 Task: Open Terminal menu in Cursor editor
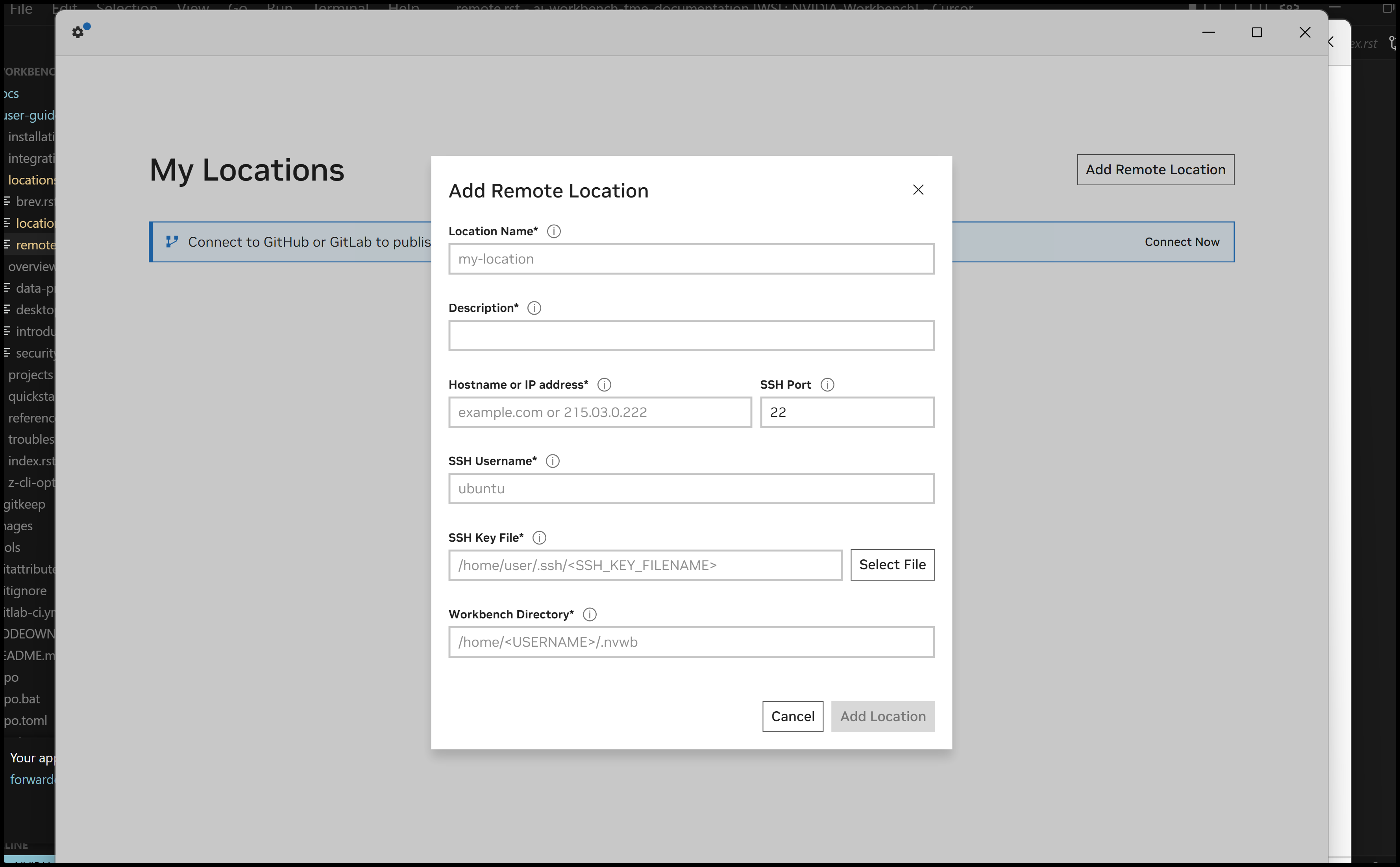pyautogui.click(x=340, y=8)
